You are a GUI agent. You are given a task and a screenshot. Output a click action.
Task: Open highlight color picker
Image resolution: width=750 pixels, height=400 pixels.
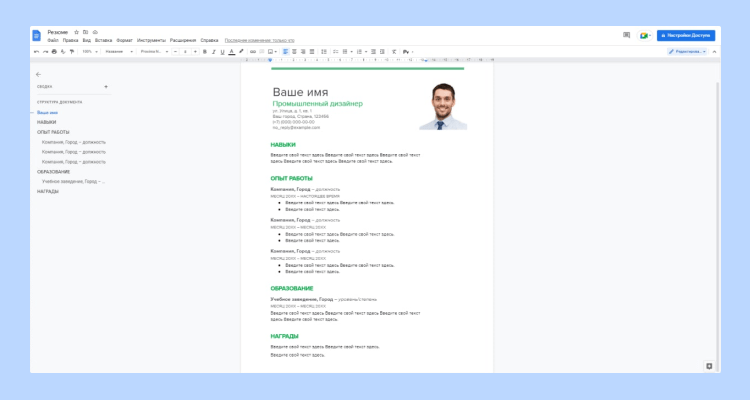tap(241, 52)
